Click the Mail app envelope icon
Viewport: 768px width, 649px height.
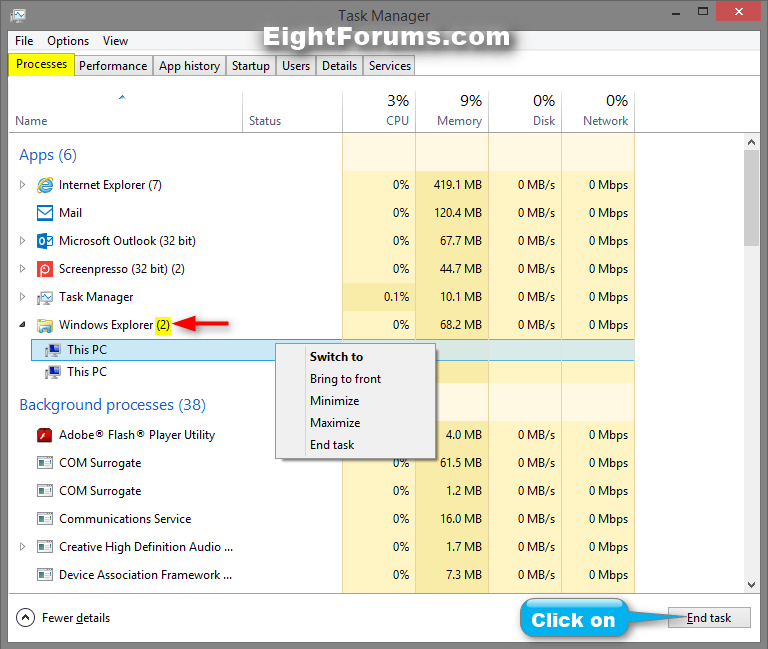[x=45, y=213]
